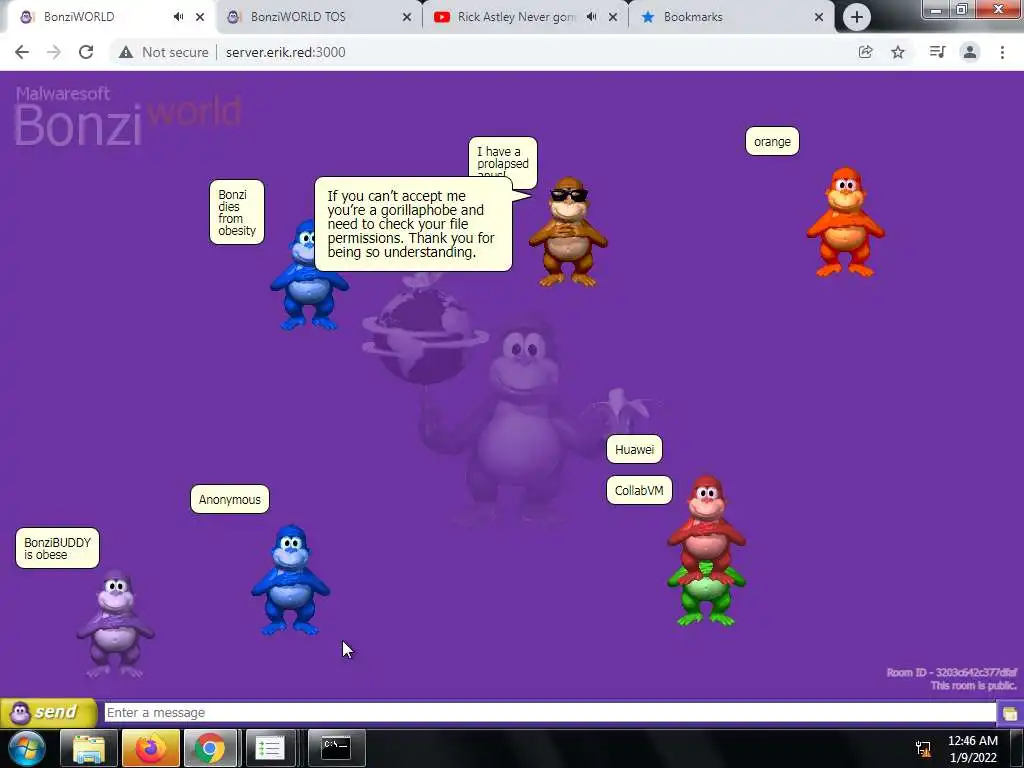Screen dimensions: 1024x768
Task: Click the network tray icon
Action: coord(923,749)
